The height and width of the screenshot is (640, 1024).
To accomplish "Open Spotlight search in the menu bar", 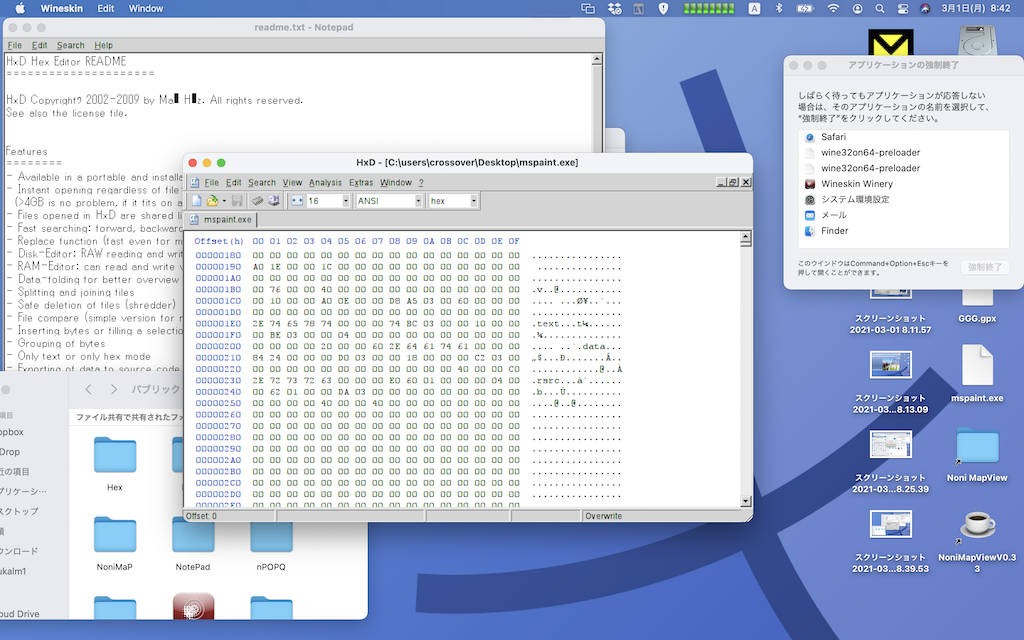I will (x=880, y=8).
